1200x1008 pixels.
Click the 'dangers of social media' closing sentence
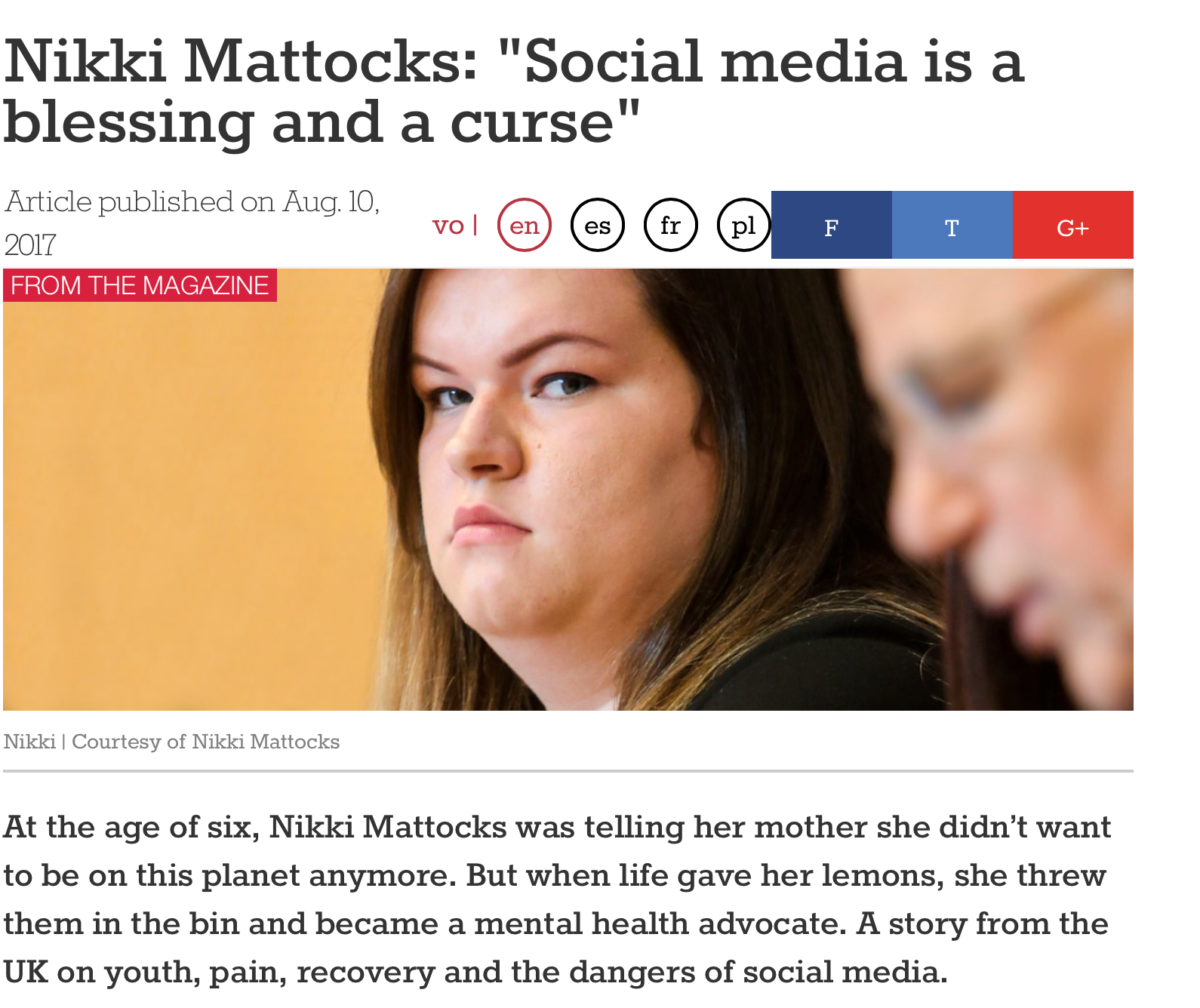758,972
